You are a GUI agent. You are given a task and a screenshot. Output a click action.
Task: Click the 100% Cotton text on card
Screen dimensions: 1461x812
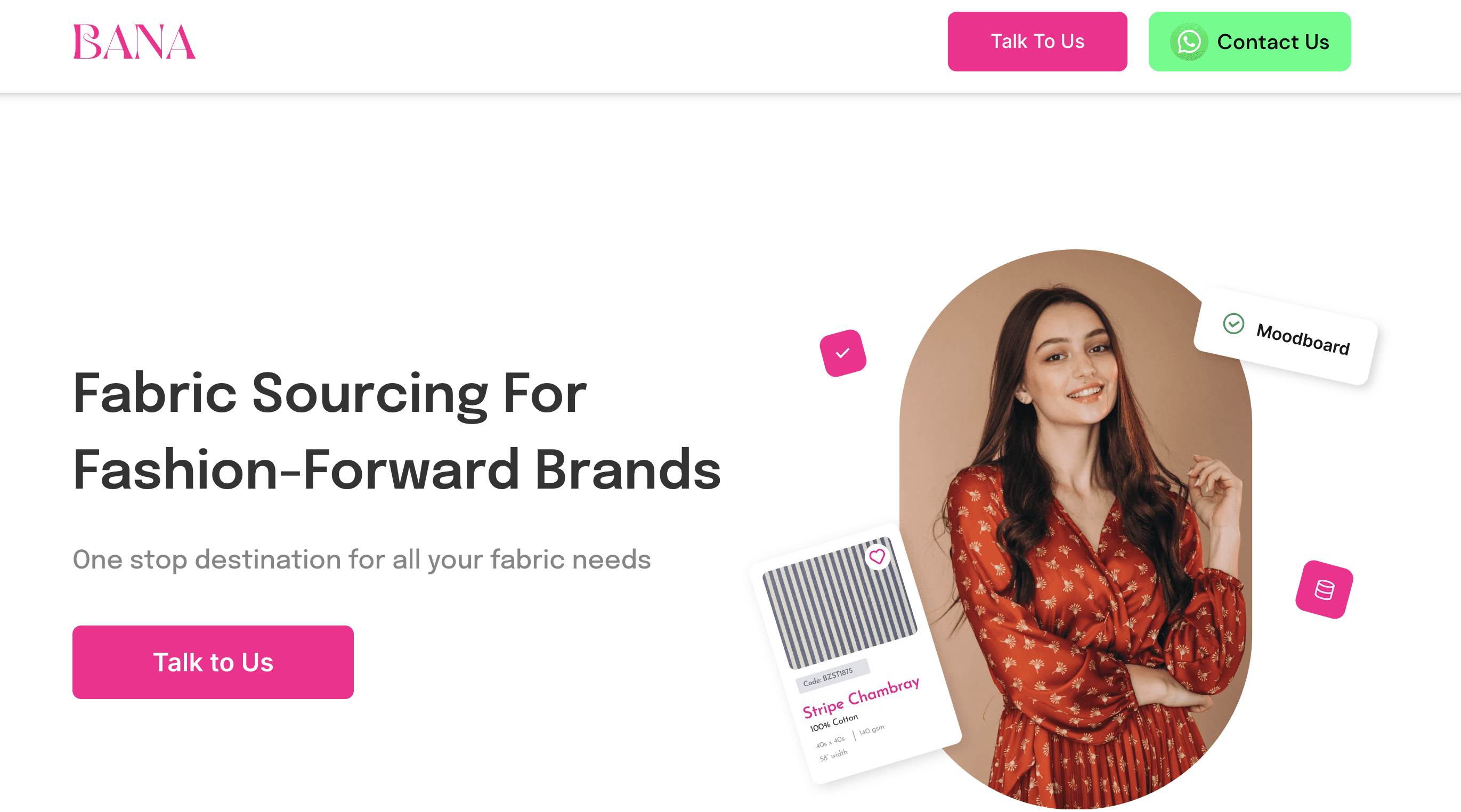[x=834, y=722]
